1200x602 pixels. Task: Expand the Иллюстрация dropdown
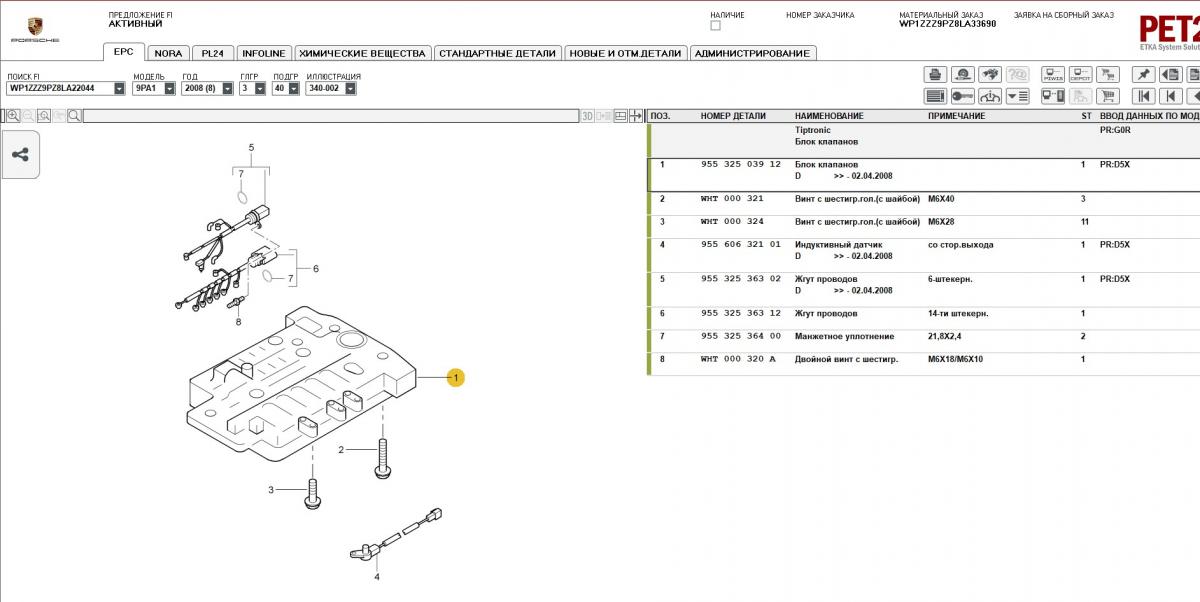352,88
